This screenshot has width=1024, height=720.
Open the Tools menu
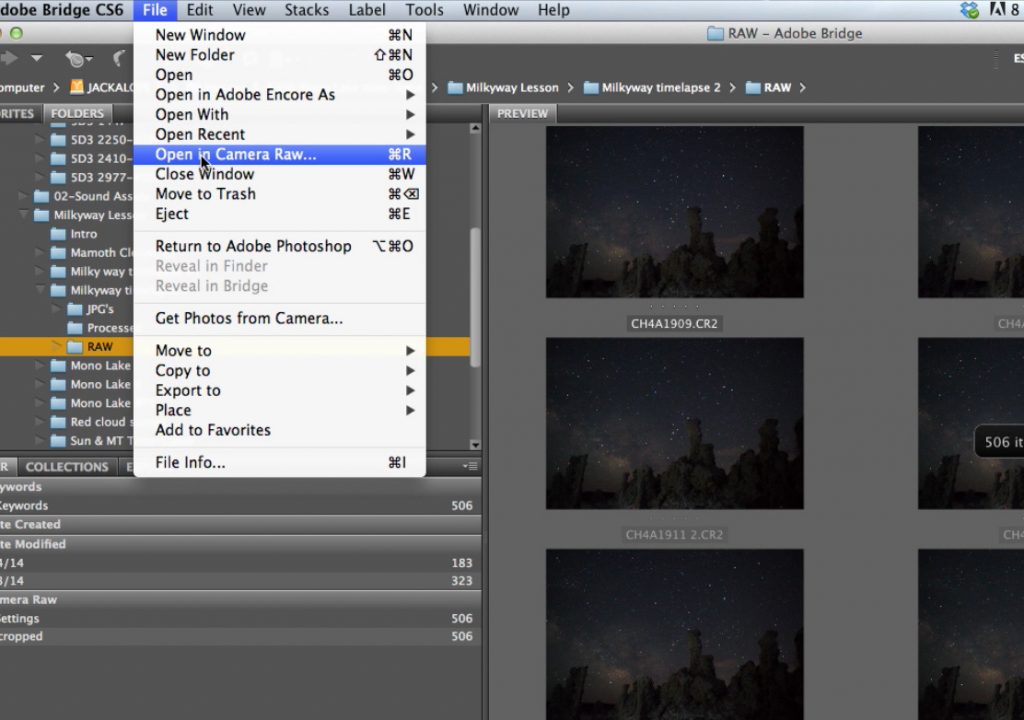[424, 10]
